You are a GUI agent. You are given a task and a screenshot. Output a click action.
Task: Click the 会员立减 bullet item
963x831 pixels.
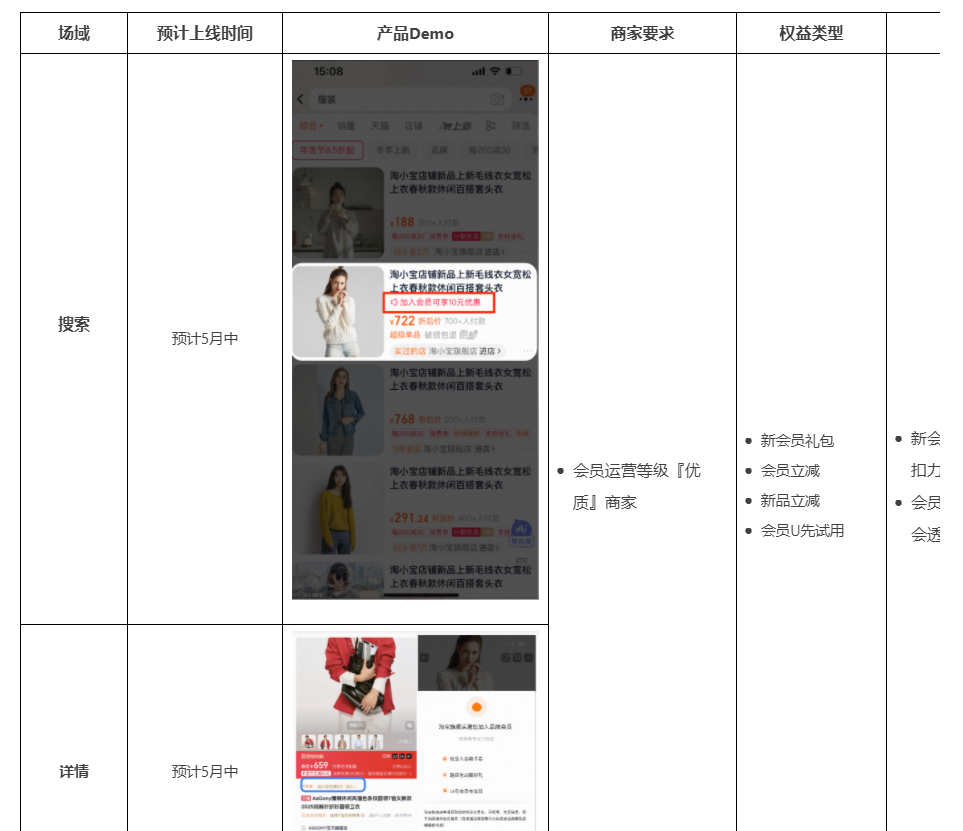(790, 470)
